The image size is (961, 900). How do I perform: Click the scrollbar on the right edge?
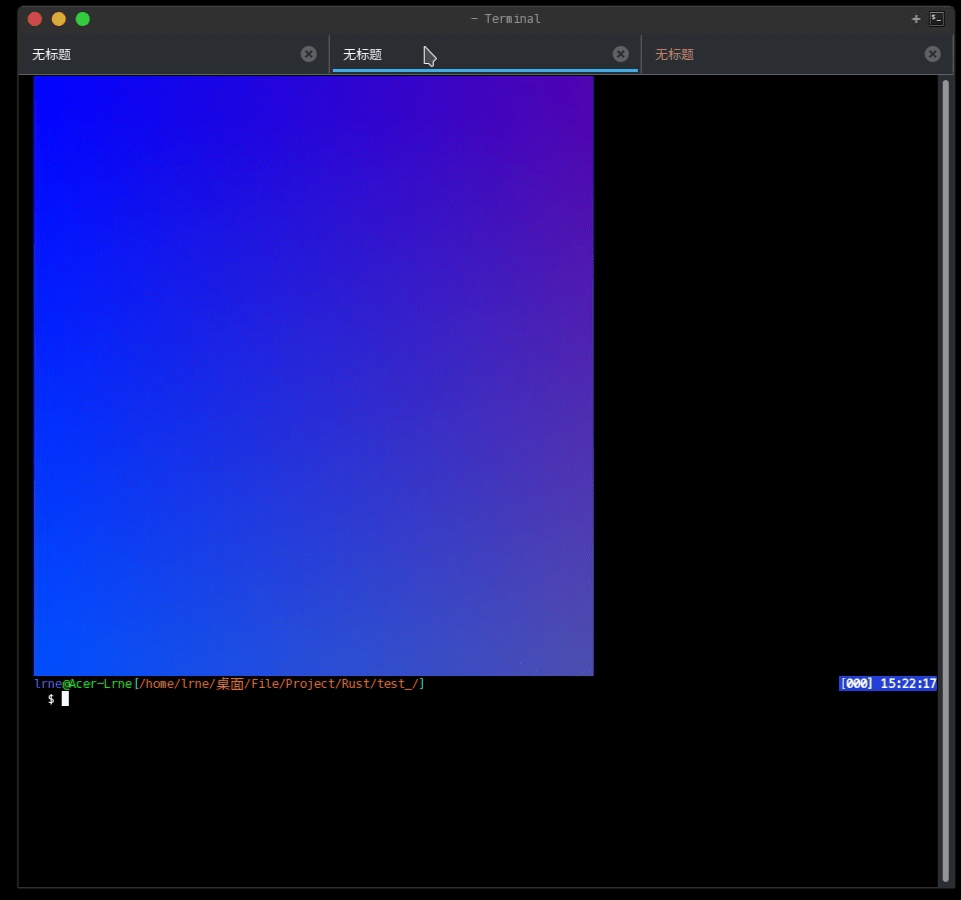[945, 400]
